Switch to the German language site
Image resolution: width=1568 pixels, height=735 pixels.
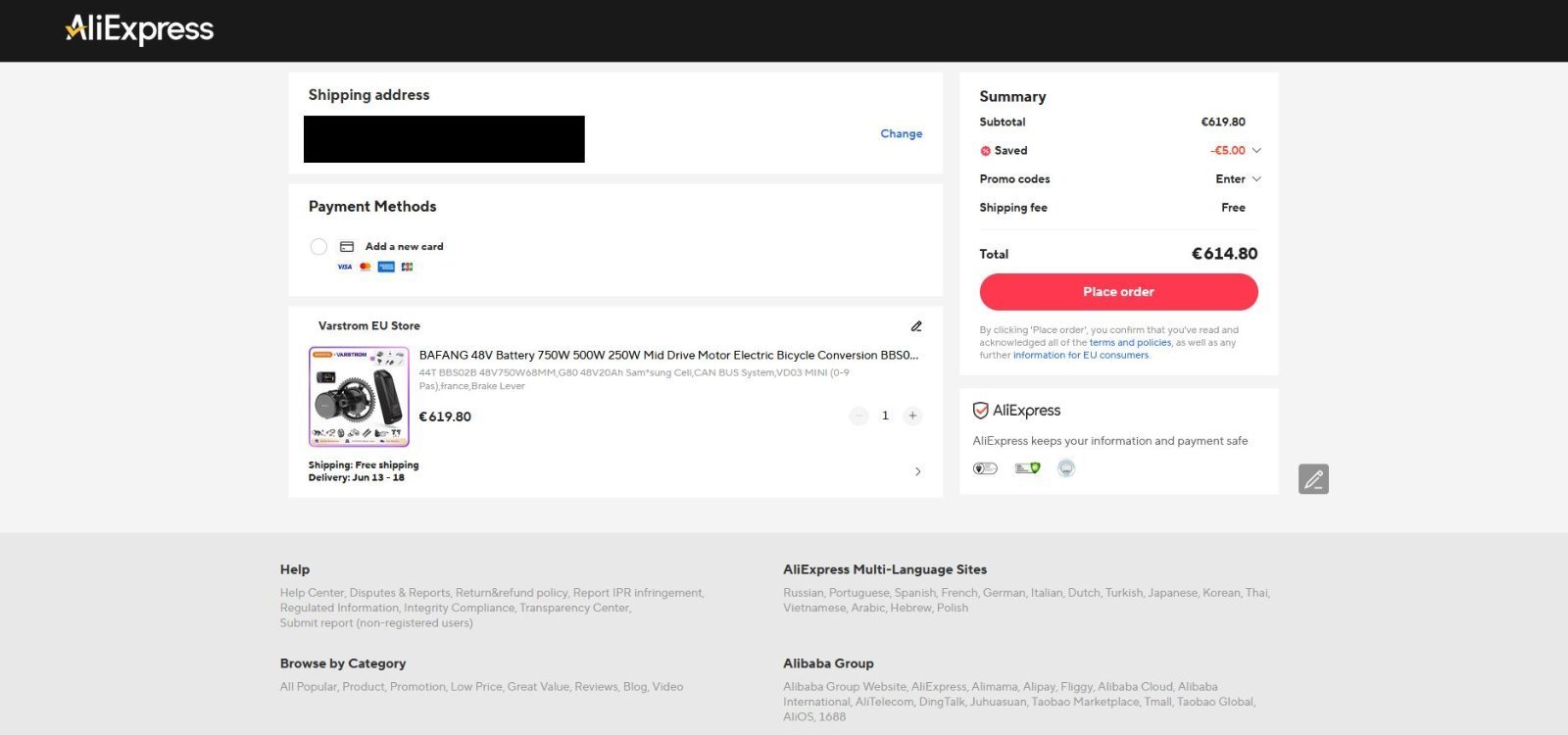(1004, 593)
